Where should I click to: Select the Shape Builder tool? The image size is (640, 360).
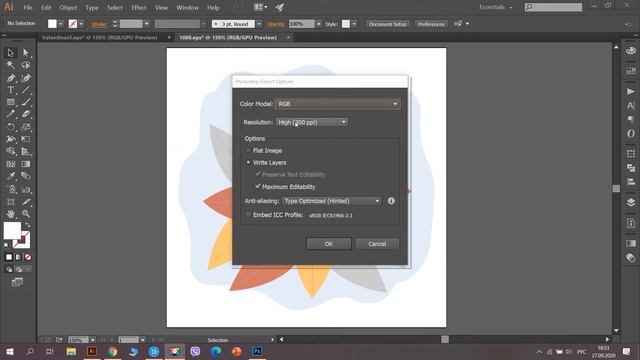(x=11, y=151)
